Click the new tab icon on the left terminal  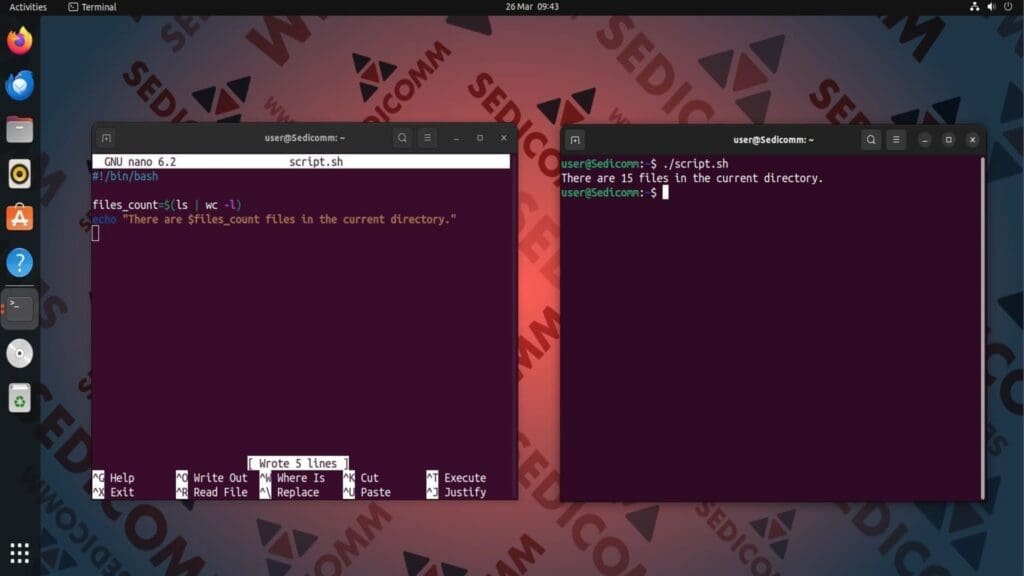[106, 138]
